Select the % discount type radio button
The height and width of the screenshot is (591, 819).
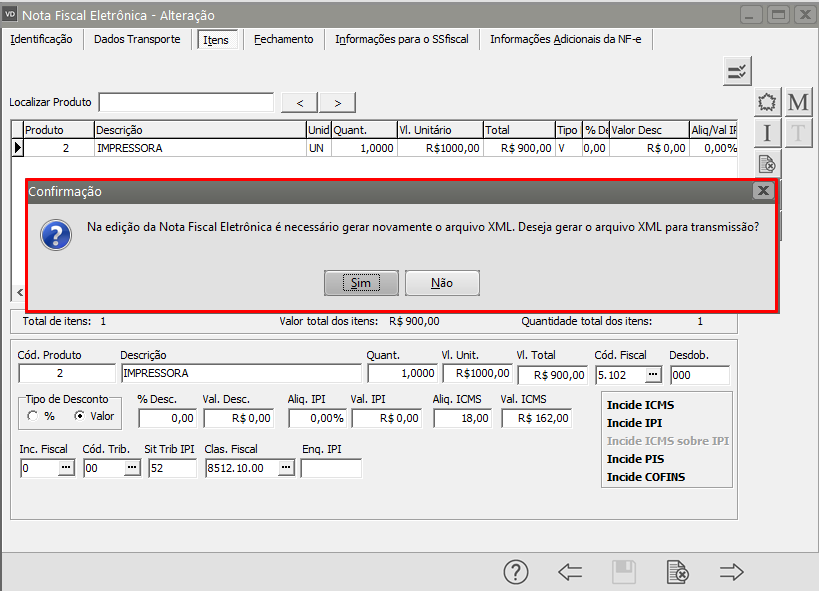pyautogui.click(x=33, y=416)
